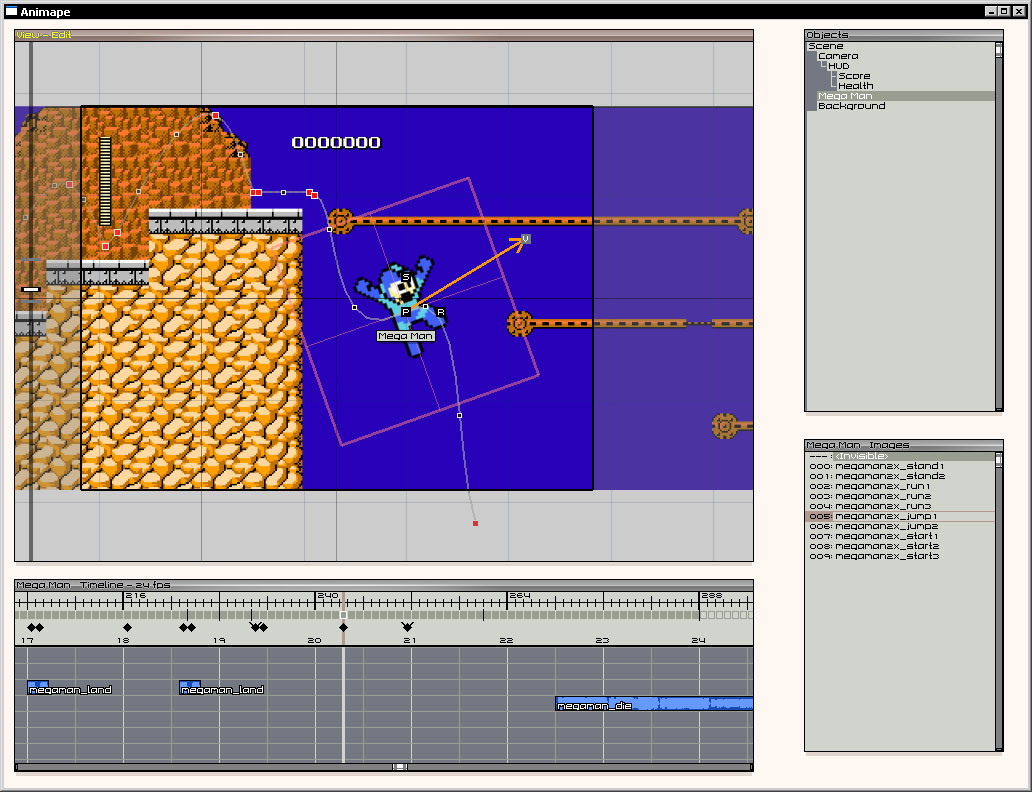This screenshot has height=792, width=1032.
Task: Open the View menu in the viewport header
Action: click(x=27, y=35)
